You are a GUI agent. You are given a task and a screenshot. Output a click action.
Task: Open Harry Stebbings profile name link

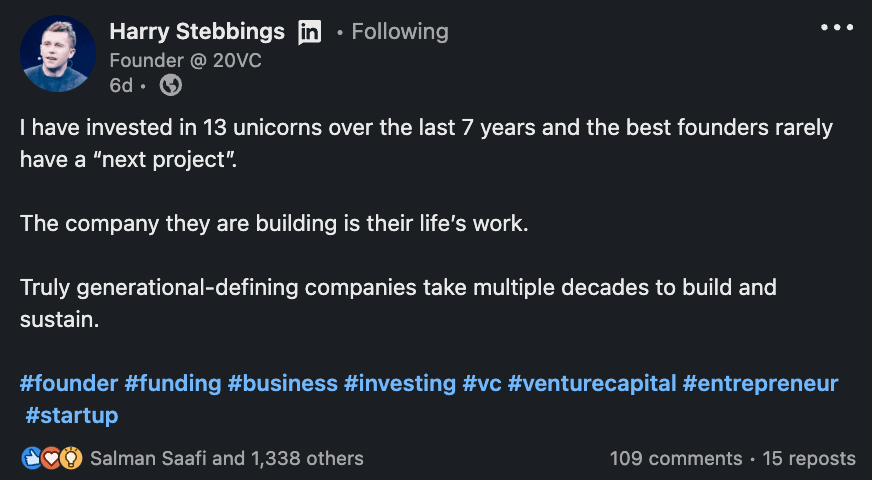pos(197,32)
